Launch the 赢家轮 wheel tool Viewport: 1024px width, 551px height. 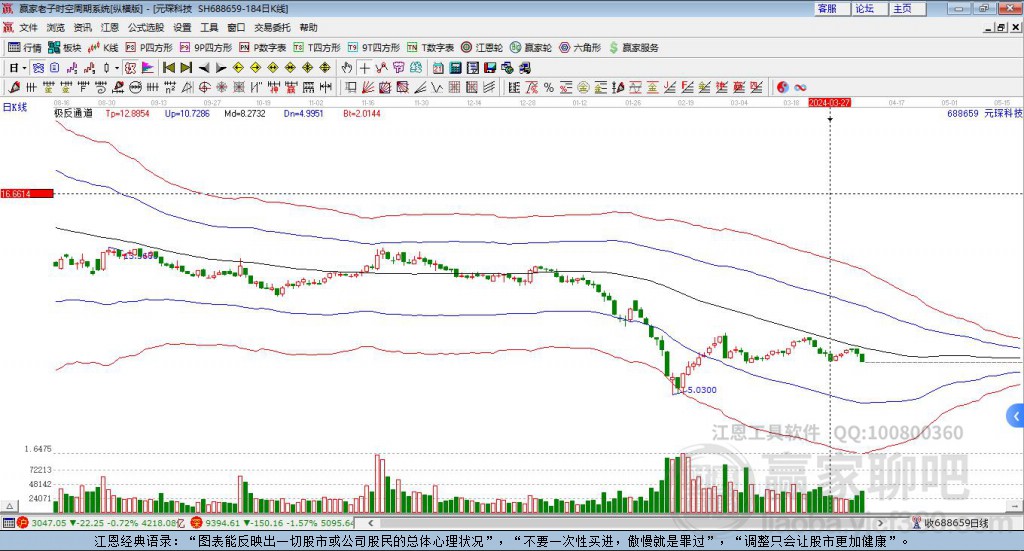point(531,48)
